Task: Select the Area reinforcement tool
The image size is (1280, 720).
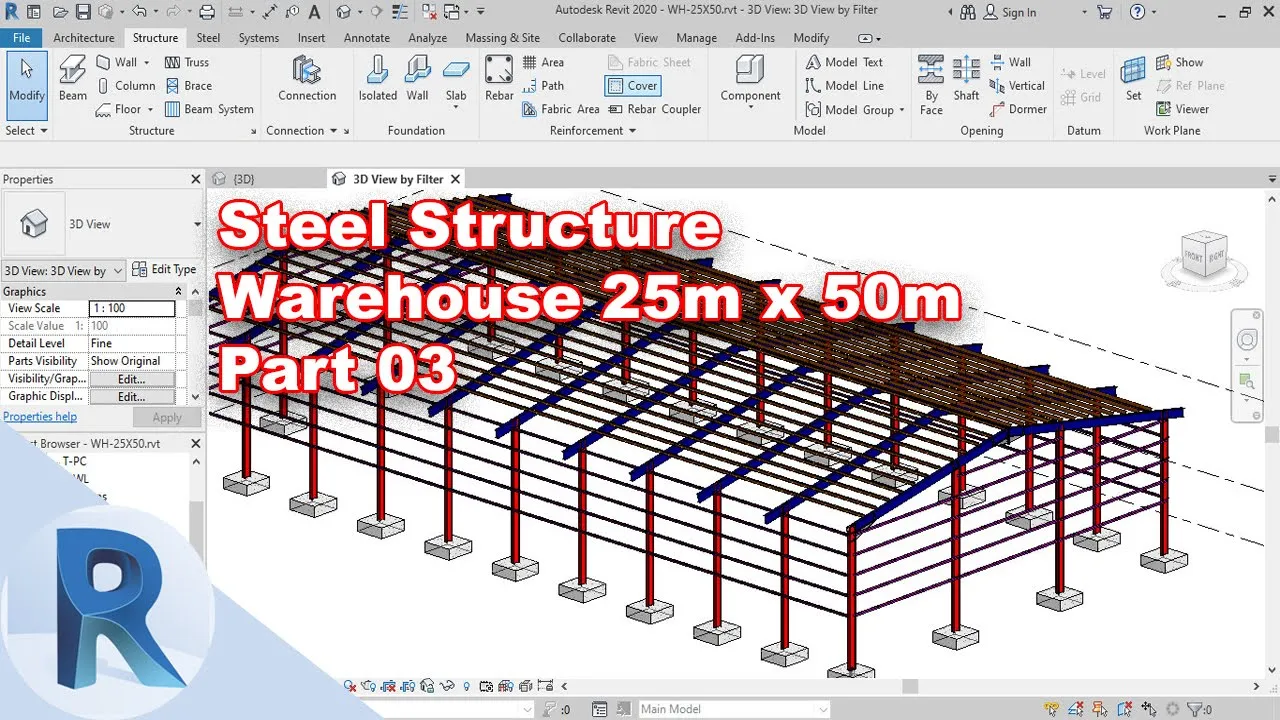Action: pos(543,62)
